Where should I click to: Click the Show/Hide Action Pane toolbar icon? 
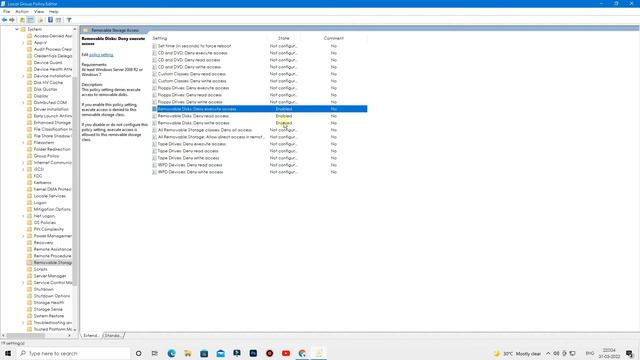click(x=58, y=20)
